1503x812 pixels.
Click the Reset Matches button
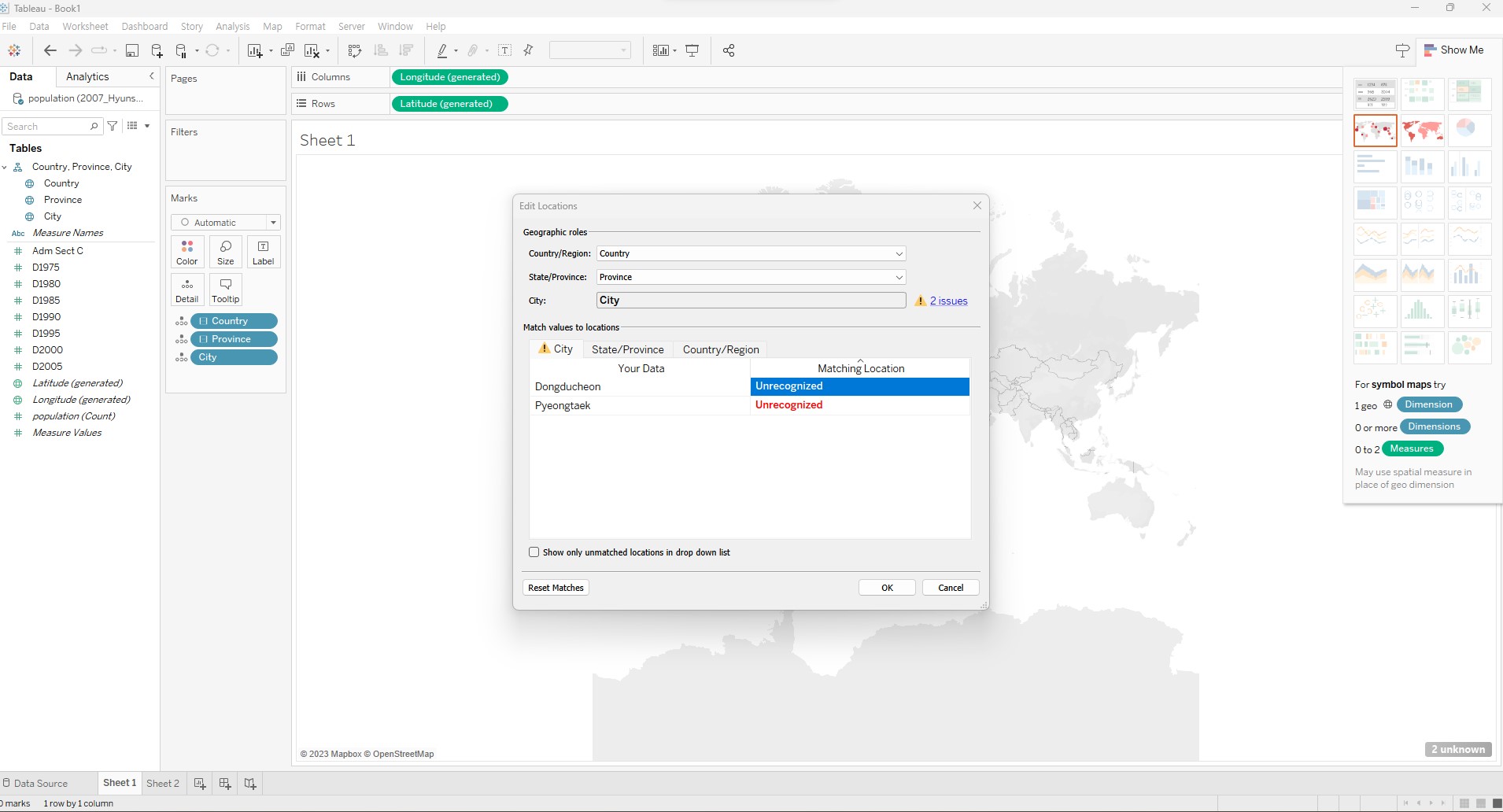pyautogui.click(x=556, y=588)
